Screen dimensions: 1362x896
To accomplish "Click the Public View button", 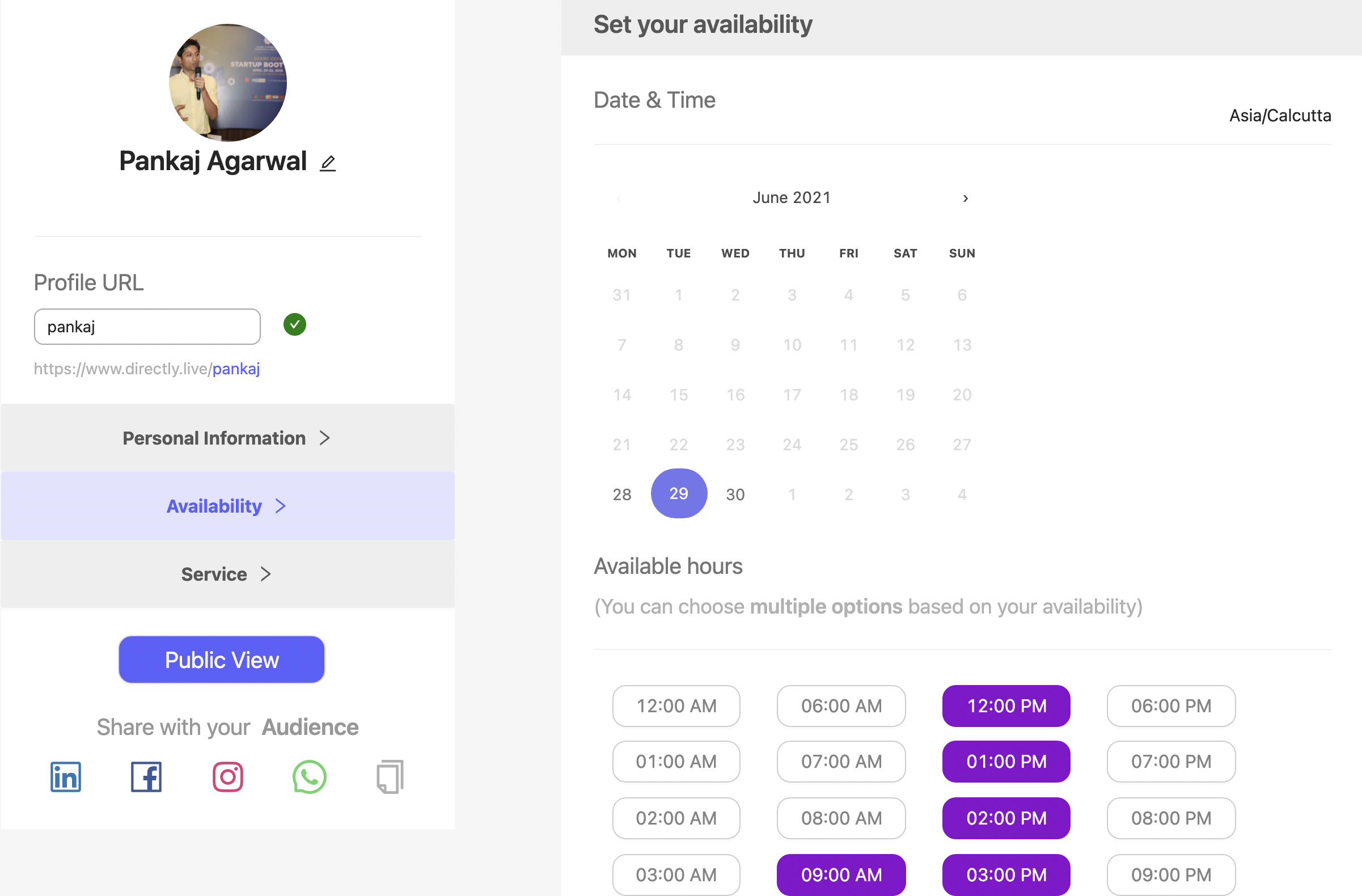I will pos(222,659).
